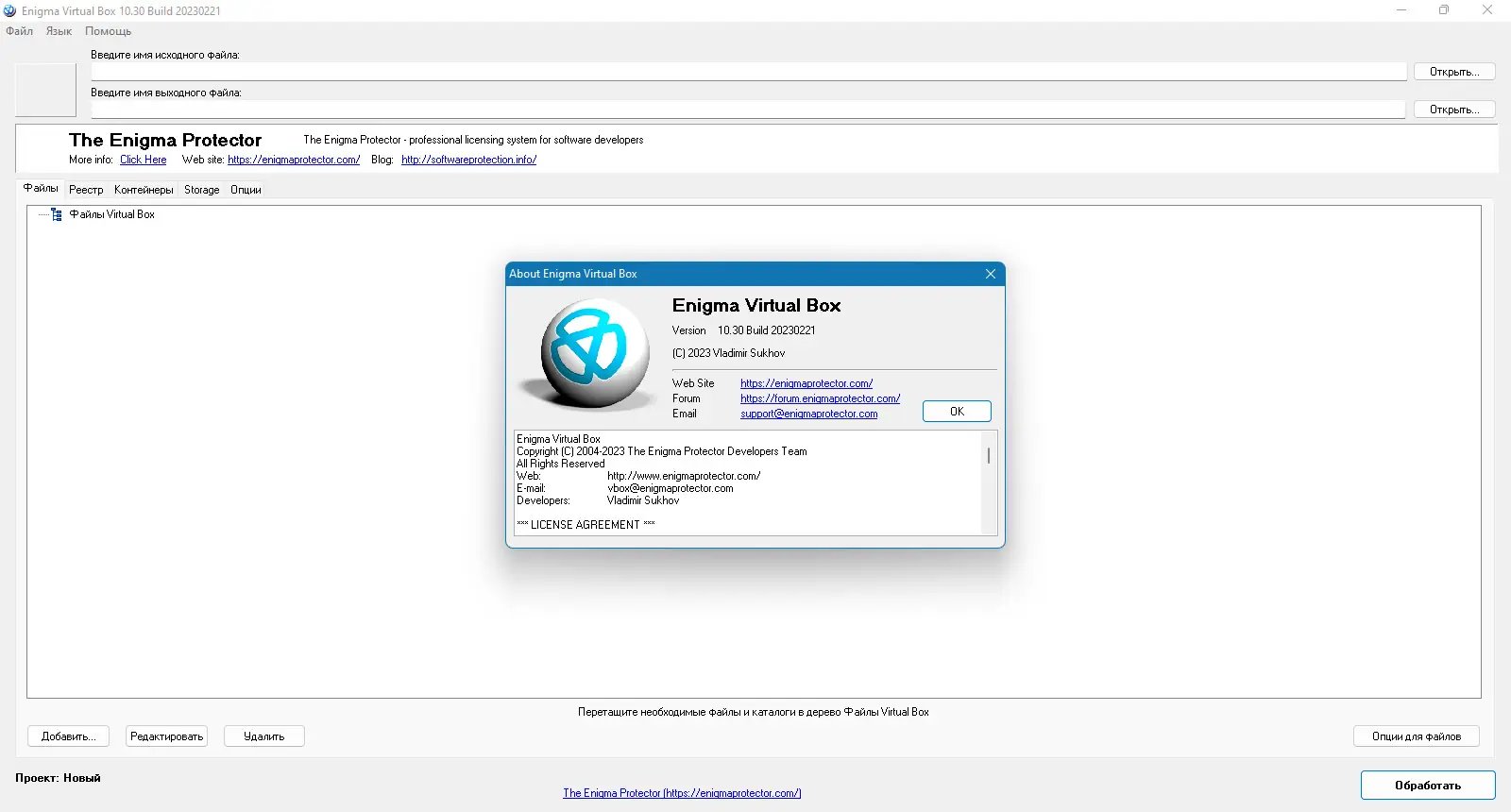Viewport: 1511px width, 812px height.
Task: Open the forum.enigmaprotector.com link
Action: tap(821, 398)
